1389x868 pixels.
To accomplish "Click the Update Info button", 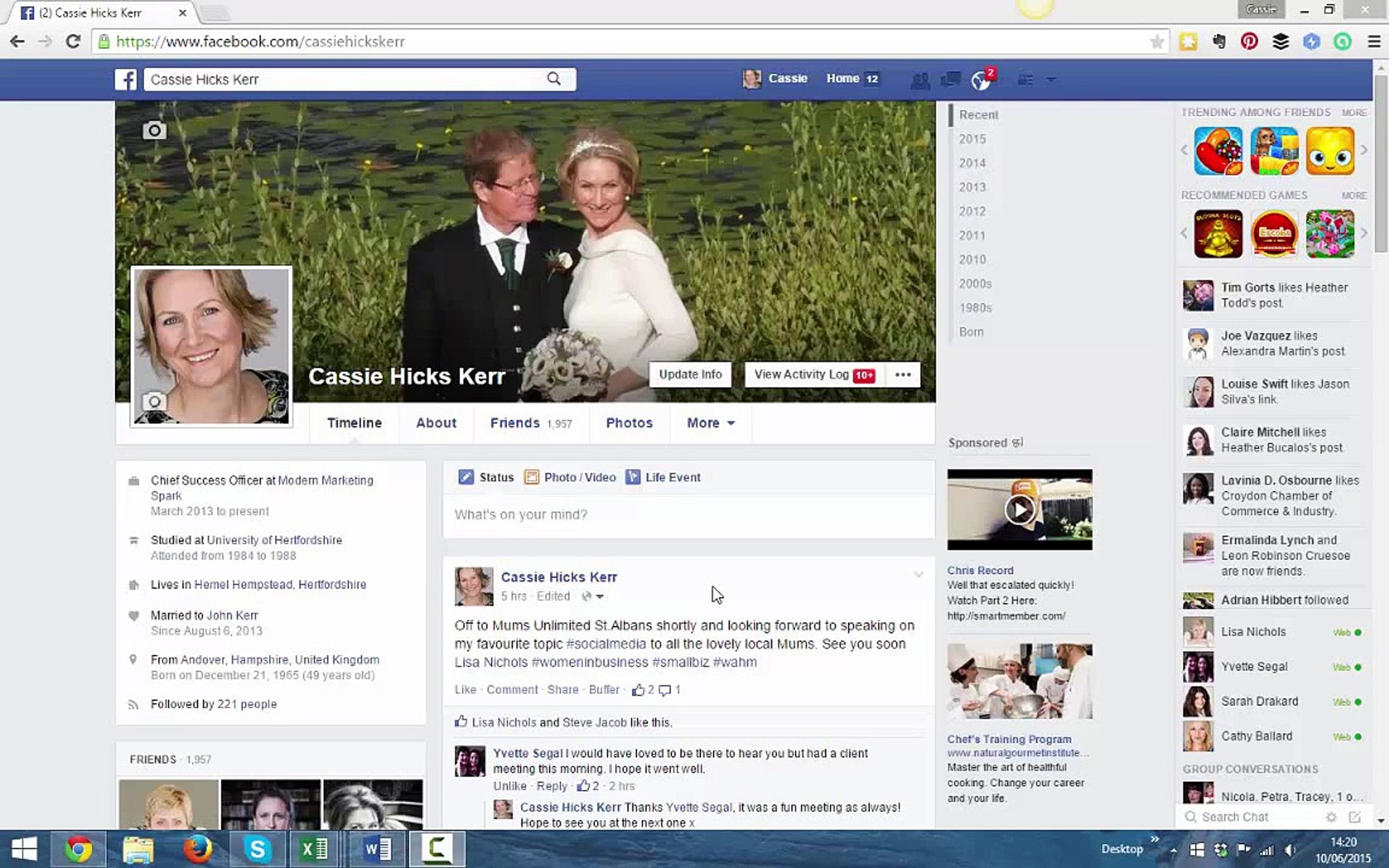I will pos(690,374).
